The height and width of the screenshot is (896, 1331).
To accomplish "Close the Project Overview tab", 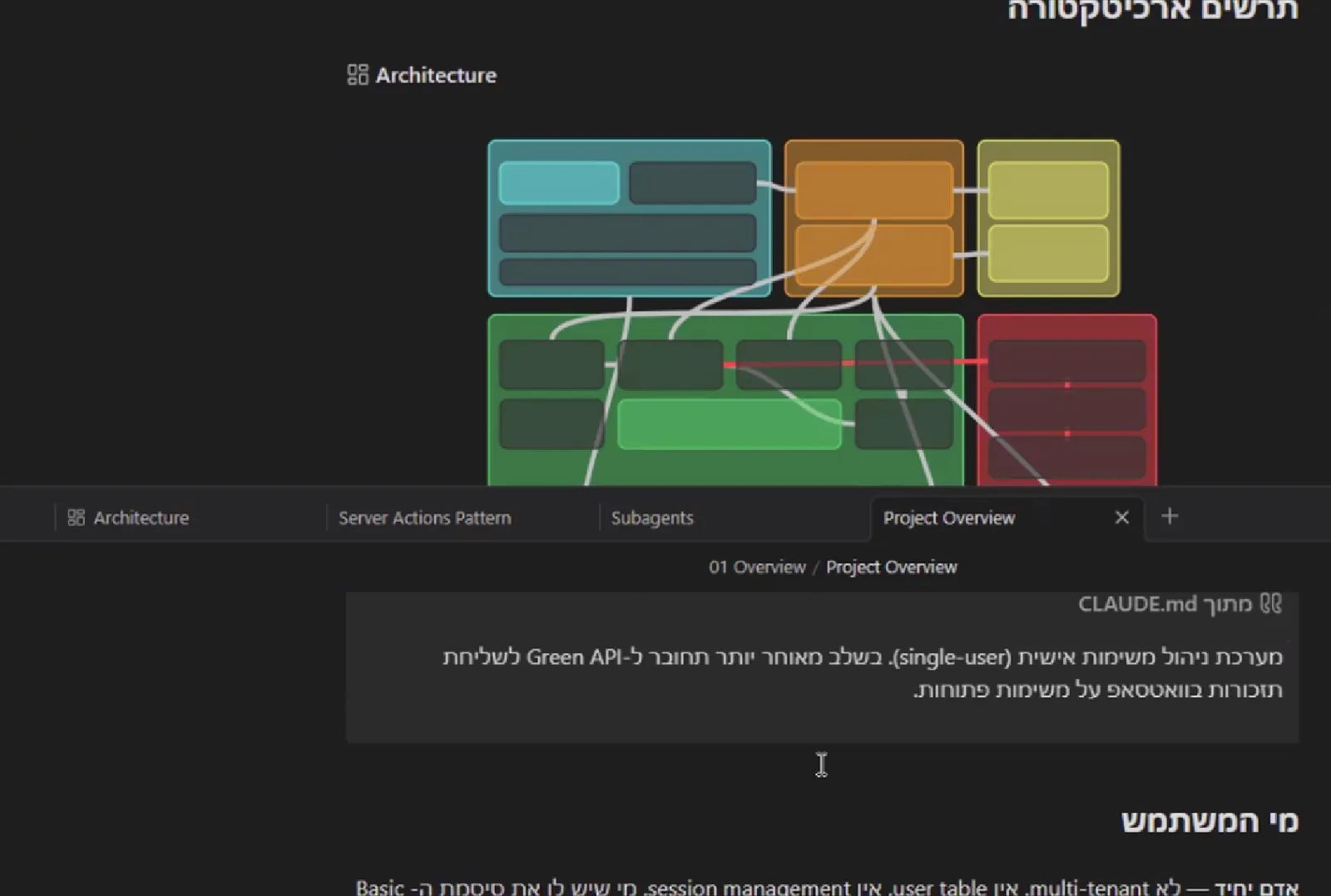I will [1121, 517].
